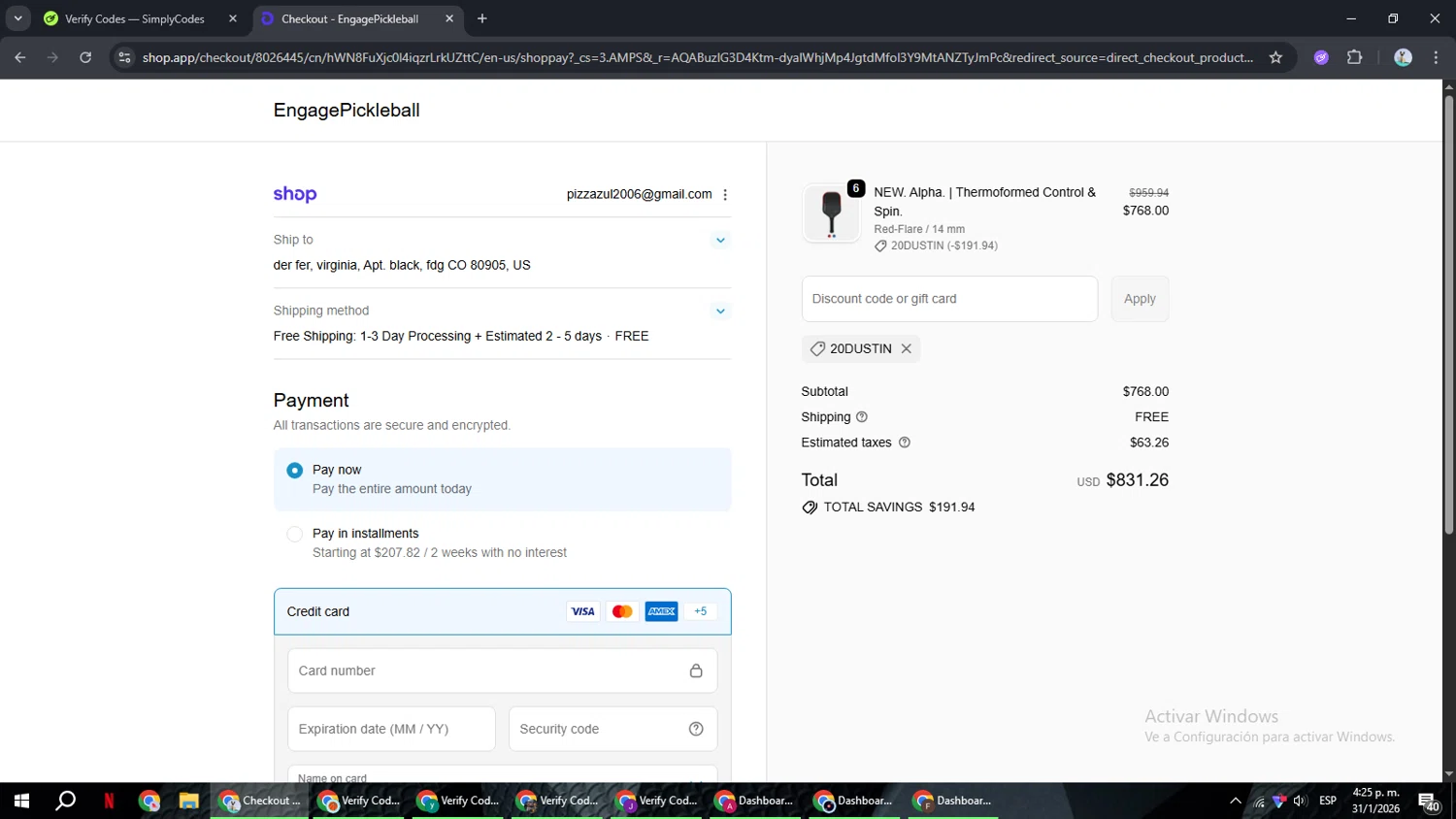Image resolution: width=1456 pixels, height=819 pixels.
Task: Show hidden system tray icons
Action: click(x=1235, y=801)
